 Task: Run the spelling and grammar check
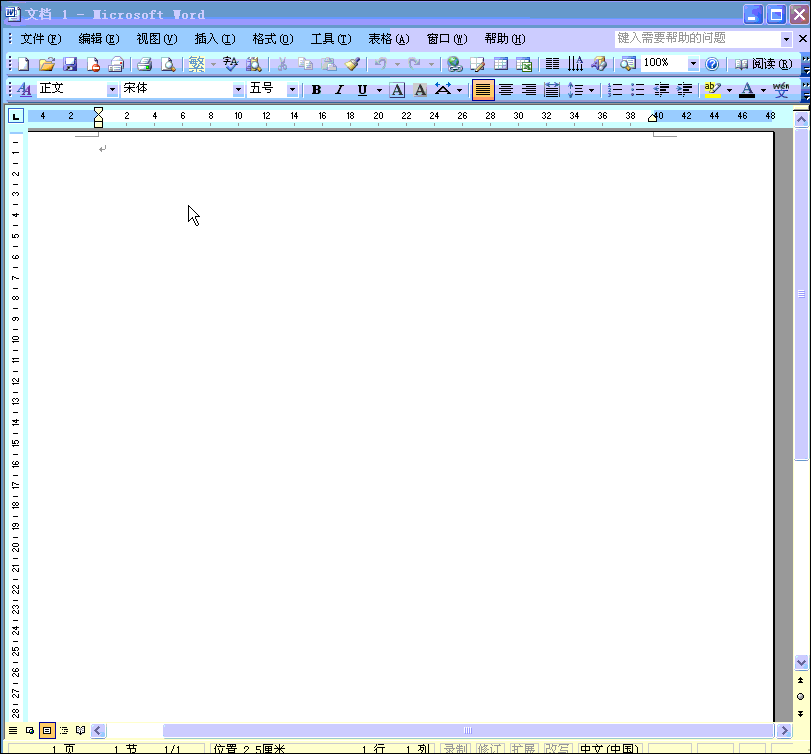click(230, 64)
